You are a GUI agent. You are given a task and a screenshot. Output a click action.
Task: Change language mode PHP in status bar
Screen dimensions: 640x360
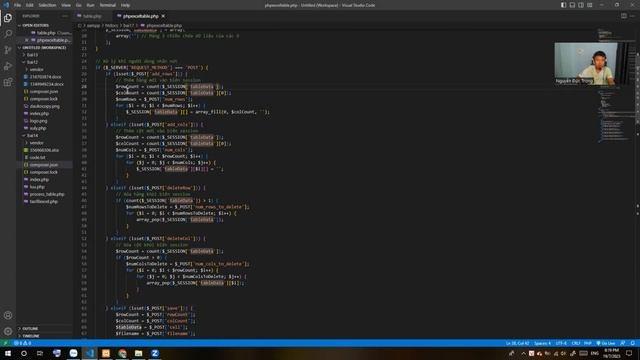point(588,343)
